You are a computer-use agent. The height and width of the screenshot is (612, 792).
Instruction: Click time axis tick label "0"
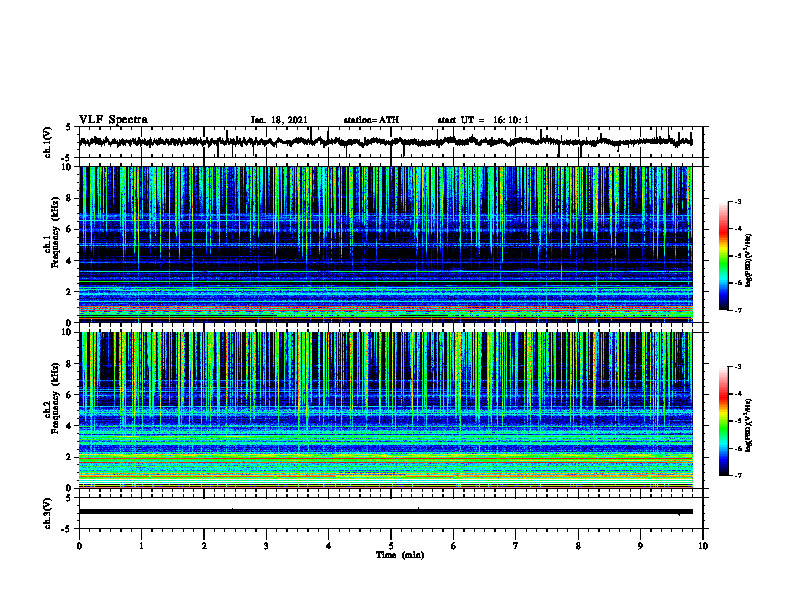(x=79, y=546)
